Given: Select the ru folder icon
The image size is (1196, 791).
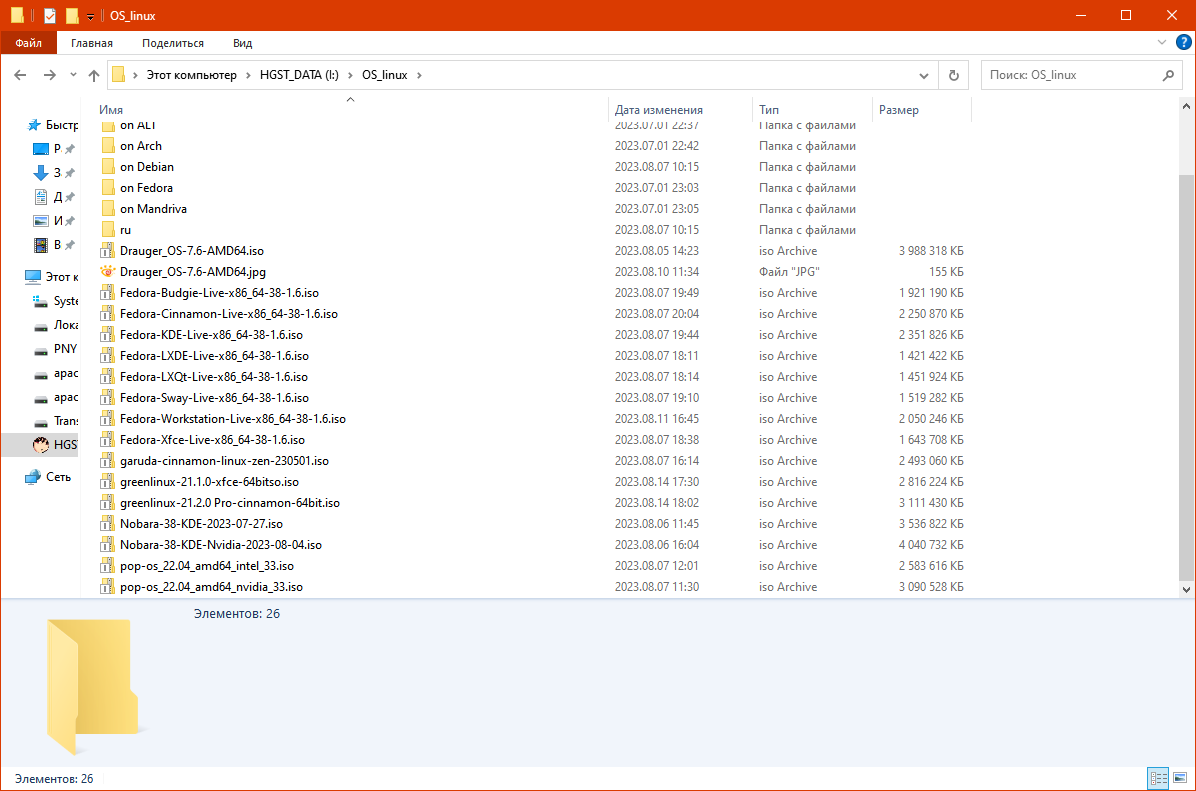Looking at the screenshot, I should 108,230.
